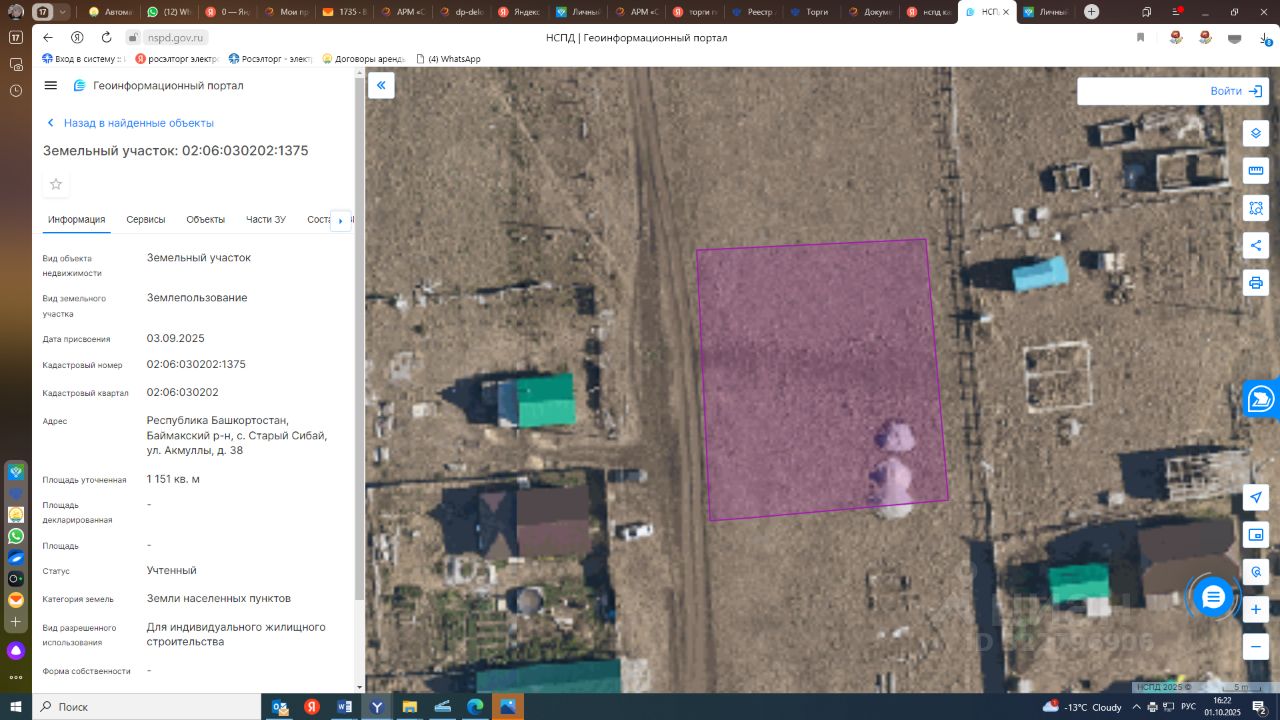Viewport: 1280px width, 720px height.
Task: Open the Реестр browser tab
Action: coord(753,12)
